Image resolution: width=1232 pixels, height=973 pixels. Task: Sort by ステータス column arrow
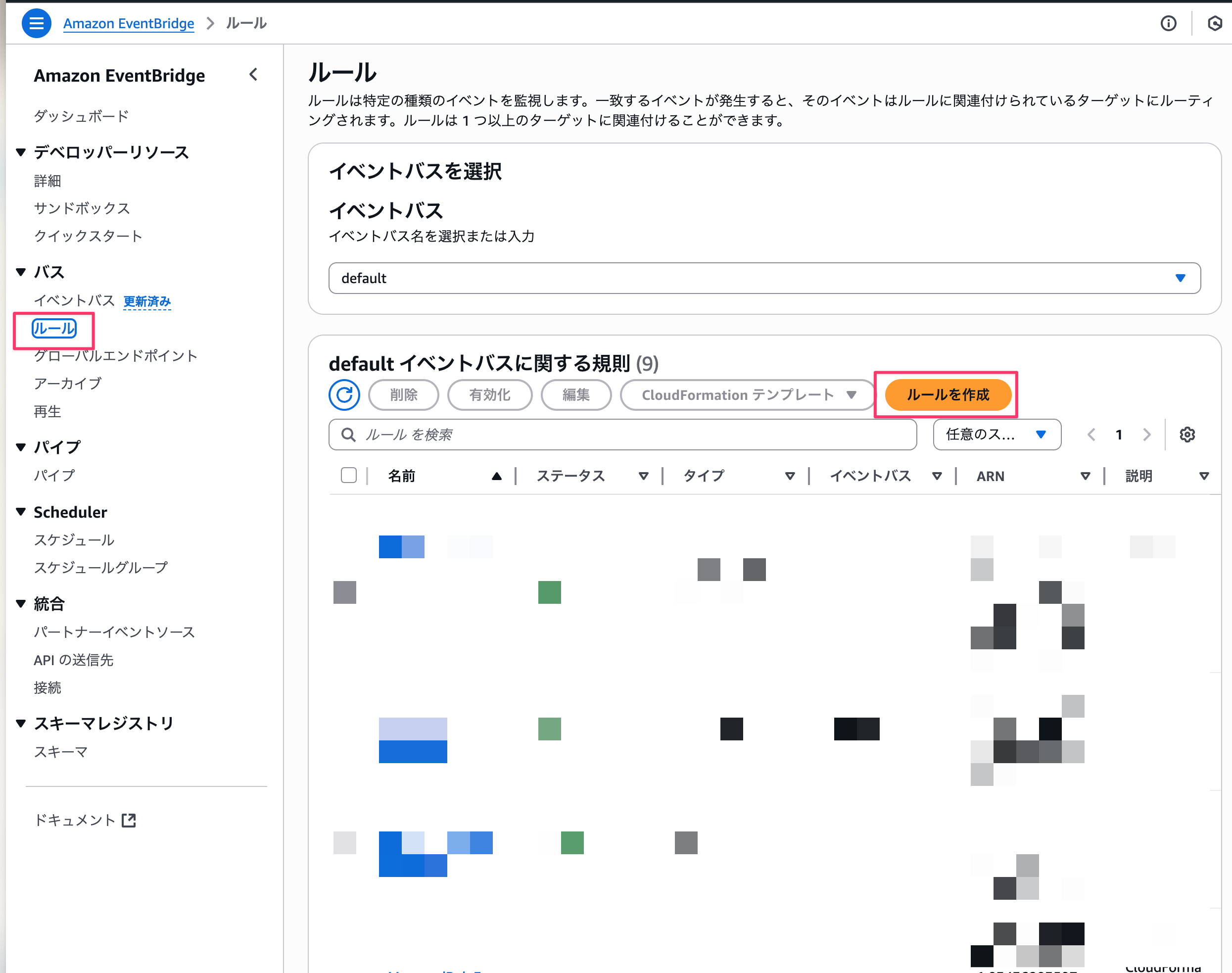pos(643,476)
